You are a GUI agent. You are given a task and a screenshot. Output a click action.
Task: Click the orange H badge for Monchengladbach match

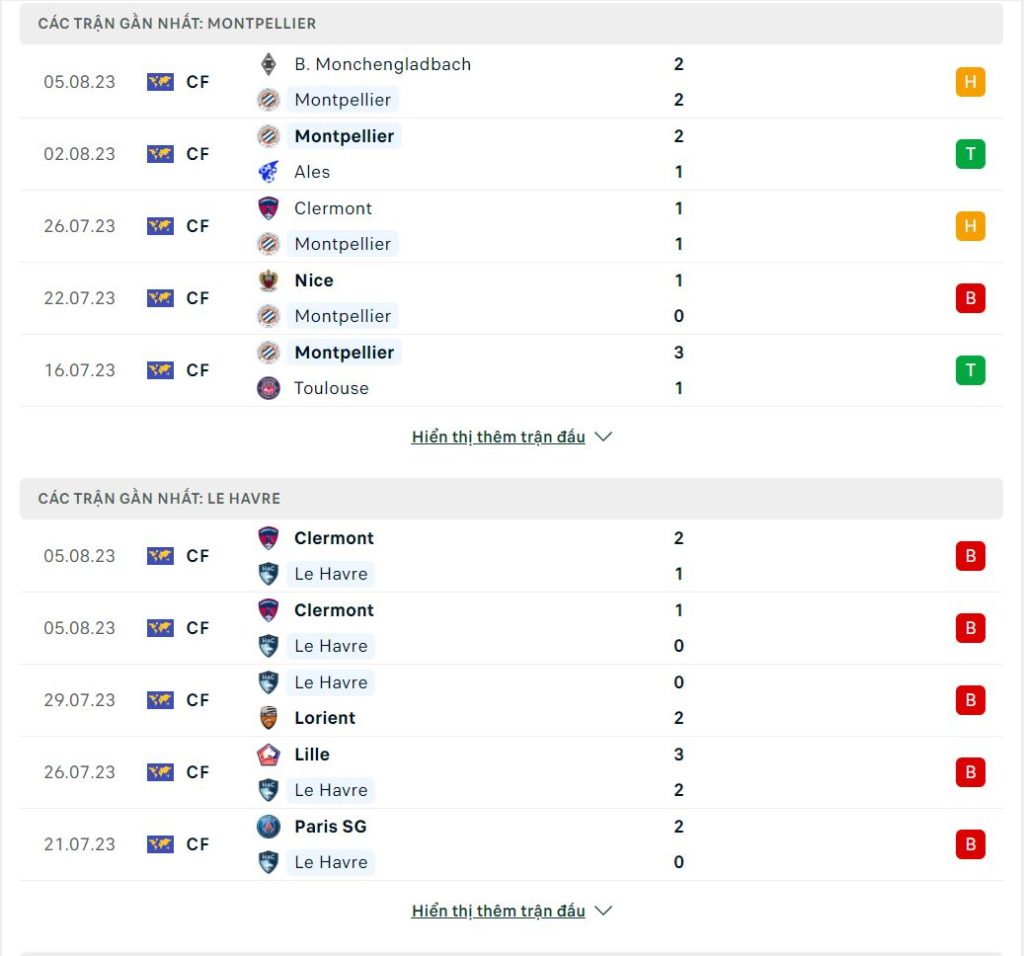pos(970,82)
